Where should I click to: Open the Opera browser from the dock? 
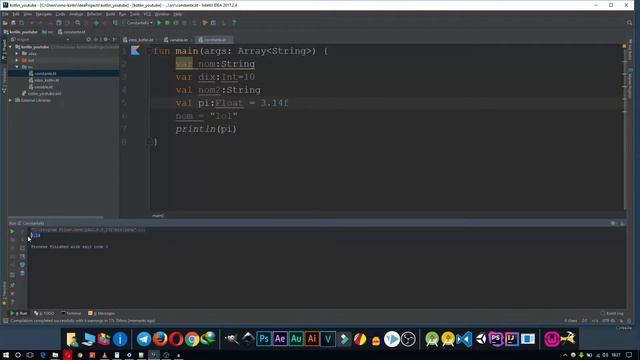pos(176,339)
